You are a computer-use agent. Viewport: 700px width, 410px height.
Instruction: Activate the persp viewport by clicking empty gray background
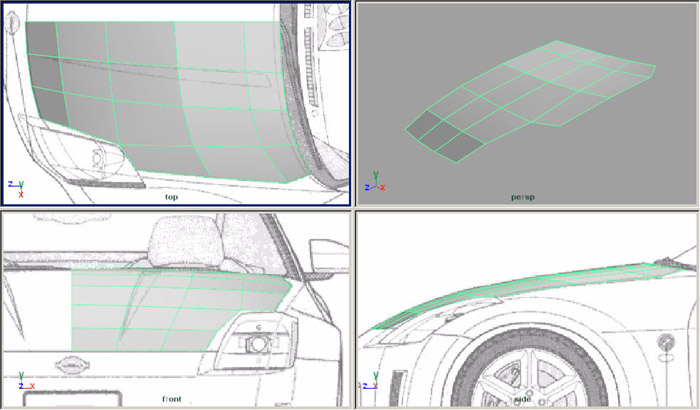coord(600,160)
